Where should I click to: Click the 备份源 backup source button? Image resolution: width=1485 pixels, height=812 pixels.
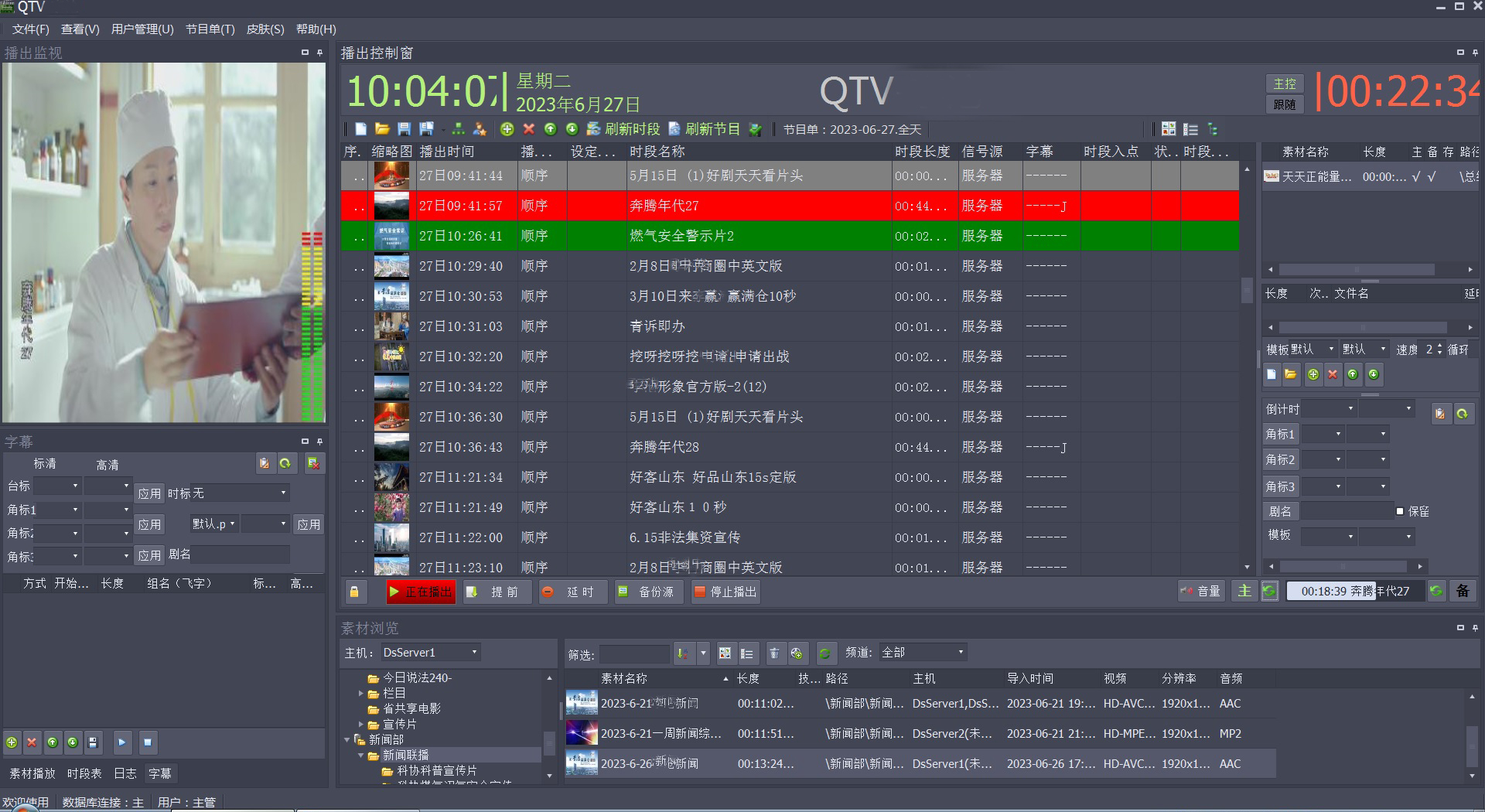coord(648,592)
